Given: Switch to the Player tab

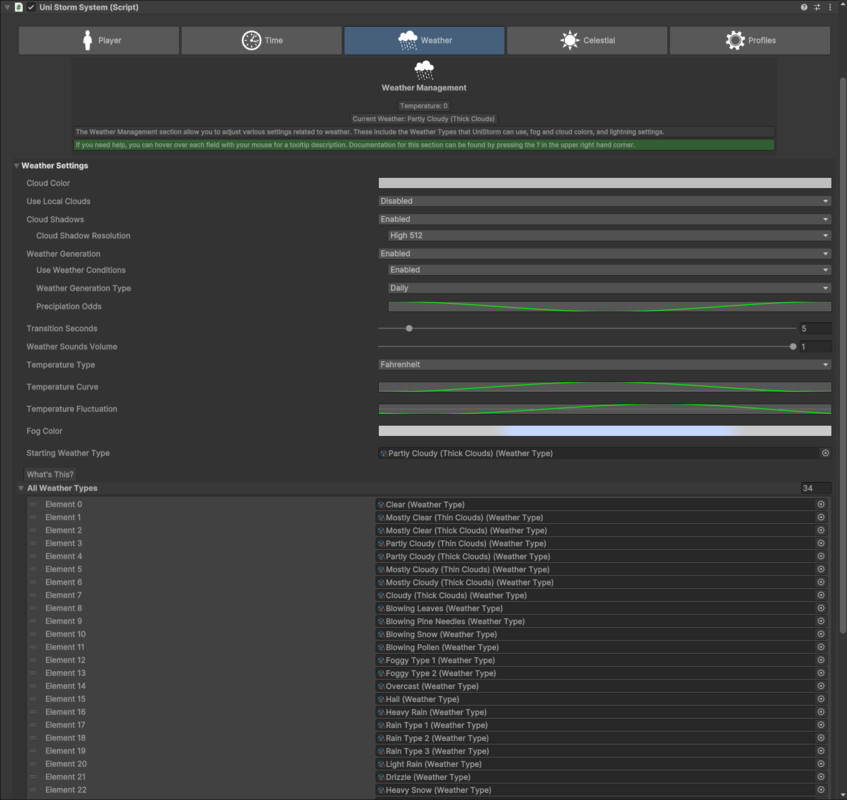Looking at the screenshot, I should [x=99, y=41].
